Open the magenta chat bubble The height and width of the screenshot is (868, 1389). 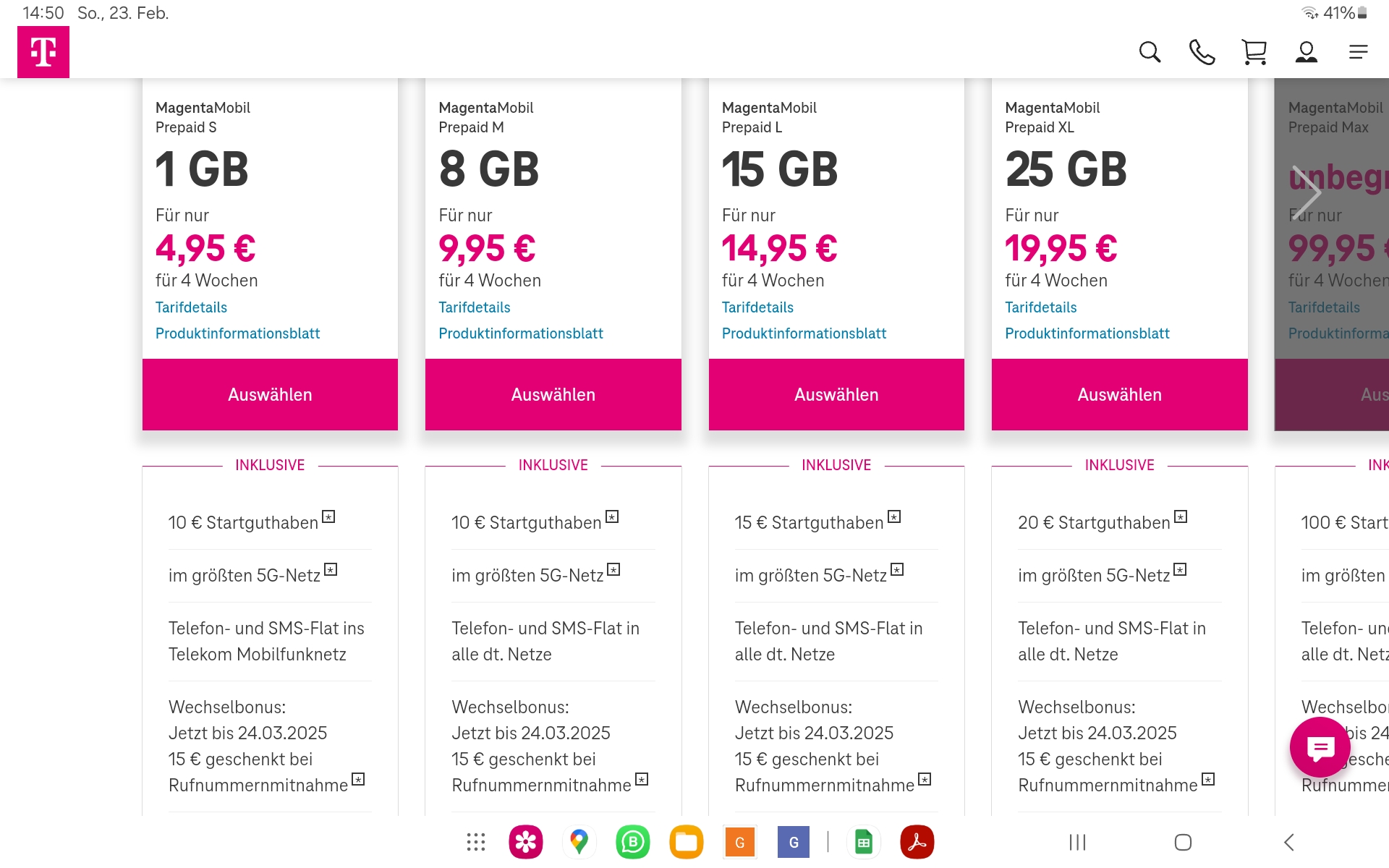(1320, 748)
